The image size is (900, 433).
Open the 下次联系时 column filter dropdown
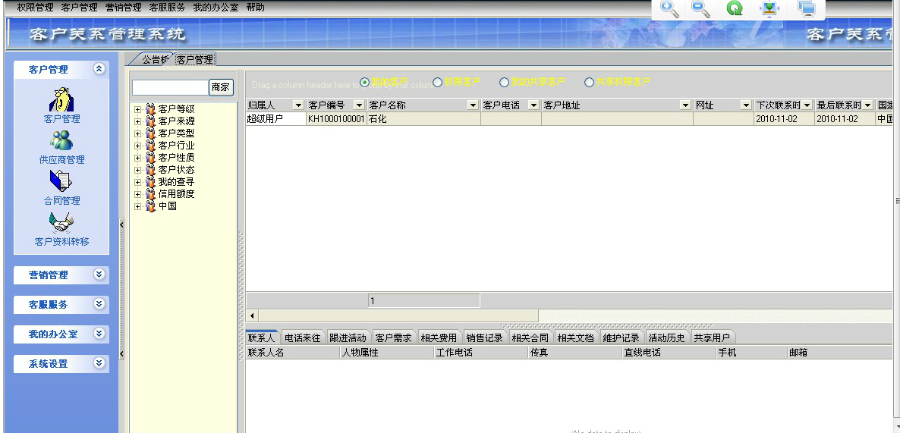(807, 105)
